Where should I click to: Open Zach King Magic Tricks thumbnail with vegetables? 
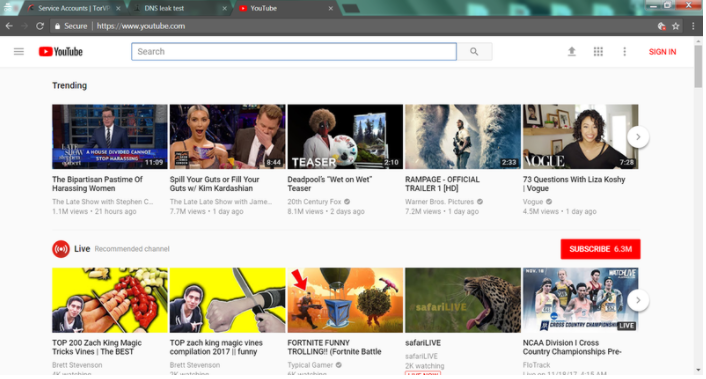[x=110, y=300]
